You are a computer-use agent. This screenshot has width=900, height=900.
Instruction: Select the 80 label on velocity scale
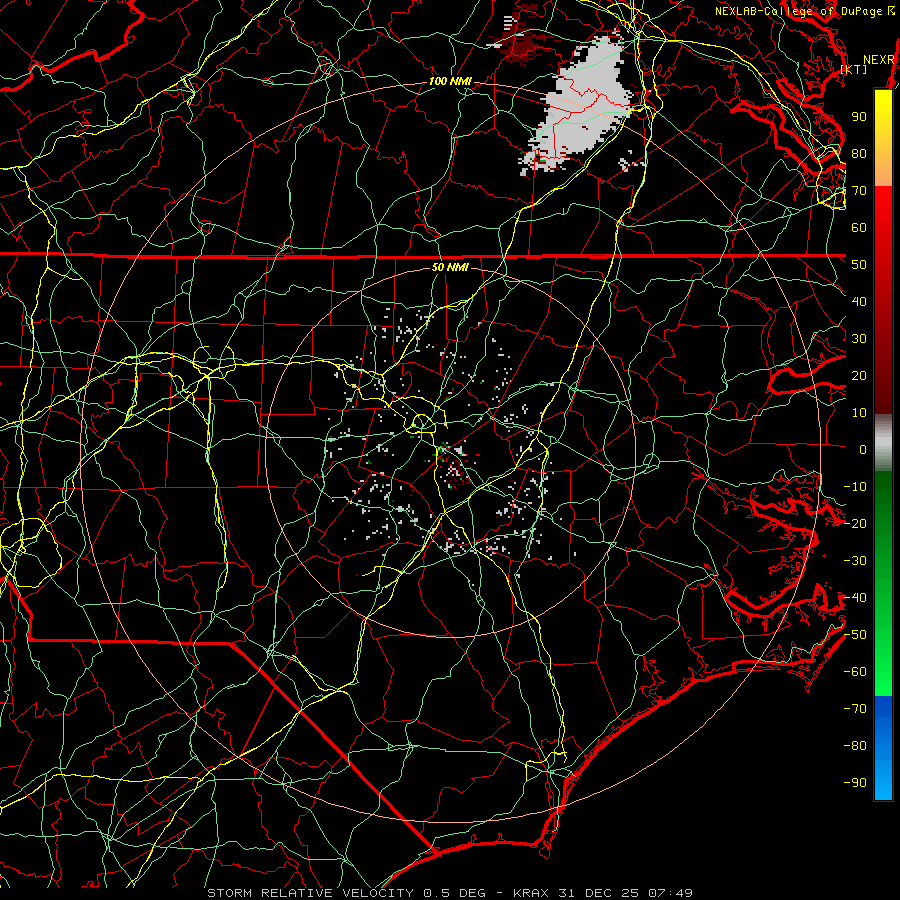859,153
